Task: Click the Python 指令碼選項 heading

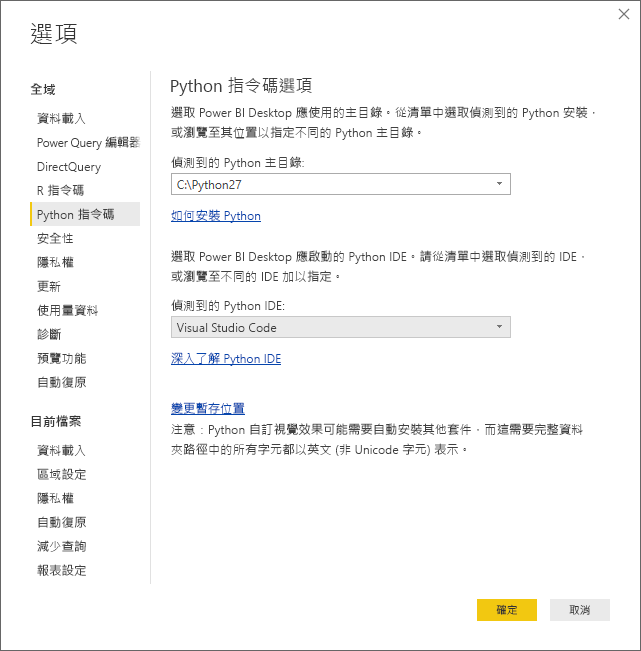Action: (x=241, y=86)
